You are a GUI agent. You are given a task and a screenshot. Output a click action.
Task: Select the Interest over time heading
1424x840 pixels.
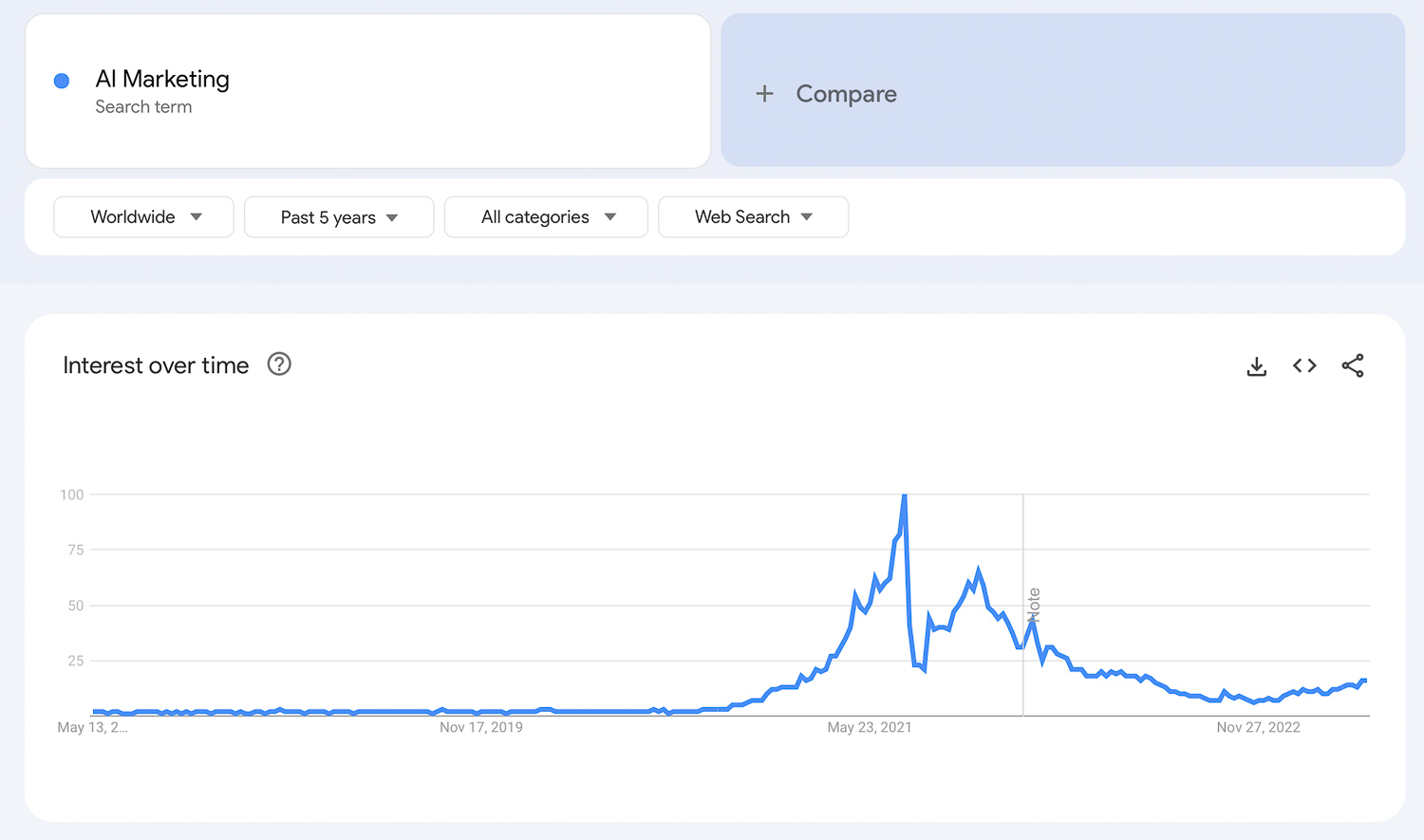coord(156,365)
